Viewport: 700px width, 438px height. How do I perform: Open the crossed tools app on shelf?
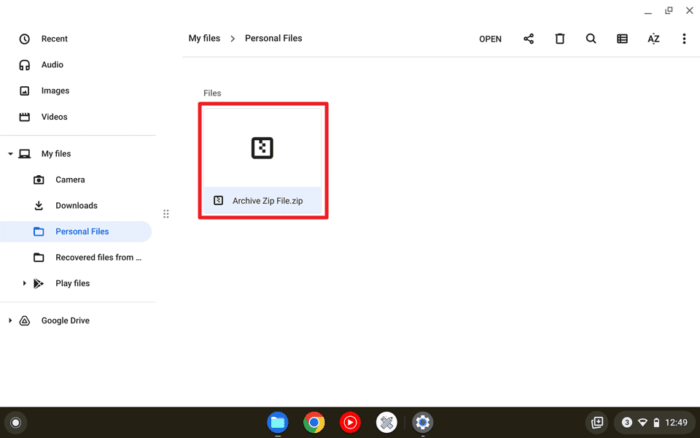pos(387,422)
